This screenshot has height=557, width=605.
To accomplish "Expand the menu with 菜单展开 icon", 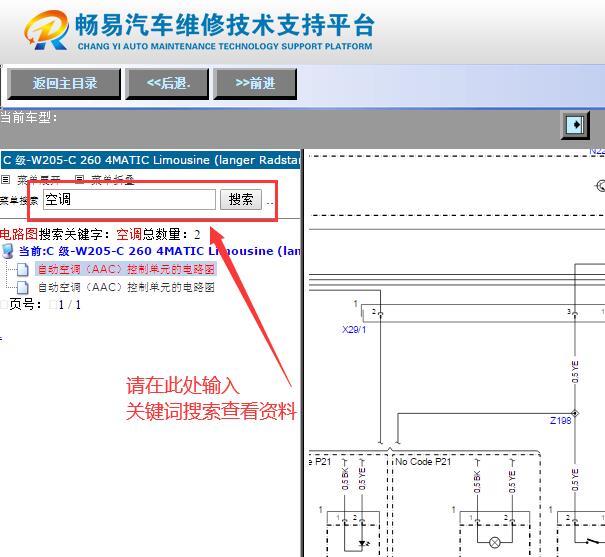I will point(5,179).
